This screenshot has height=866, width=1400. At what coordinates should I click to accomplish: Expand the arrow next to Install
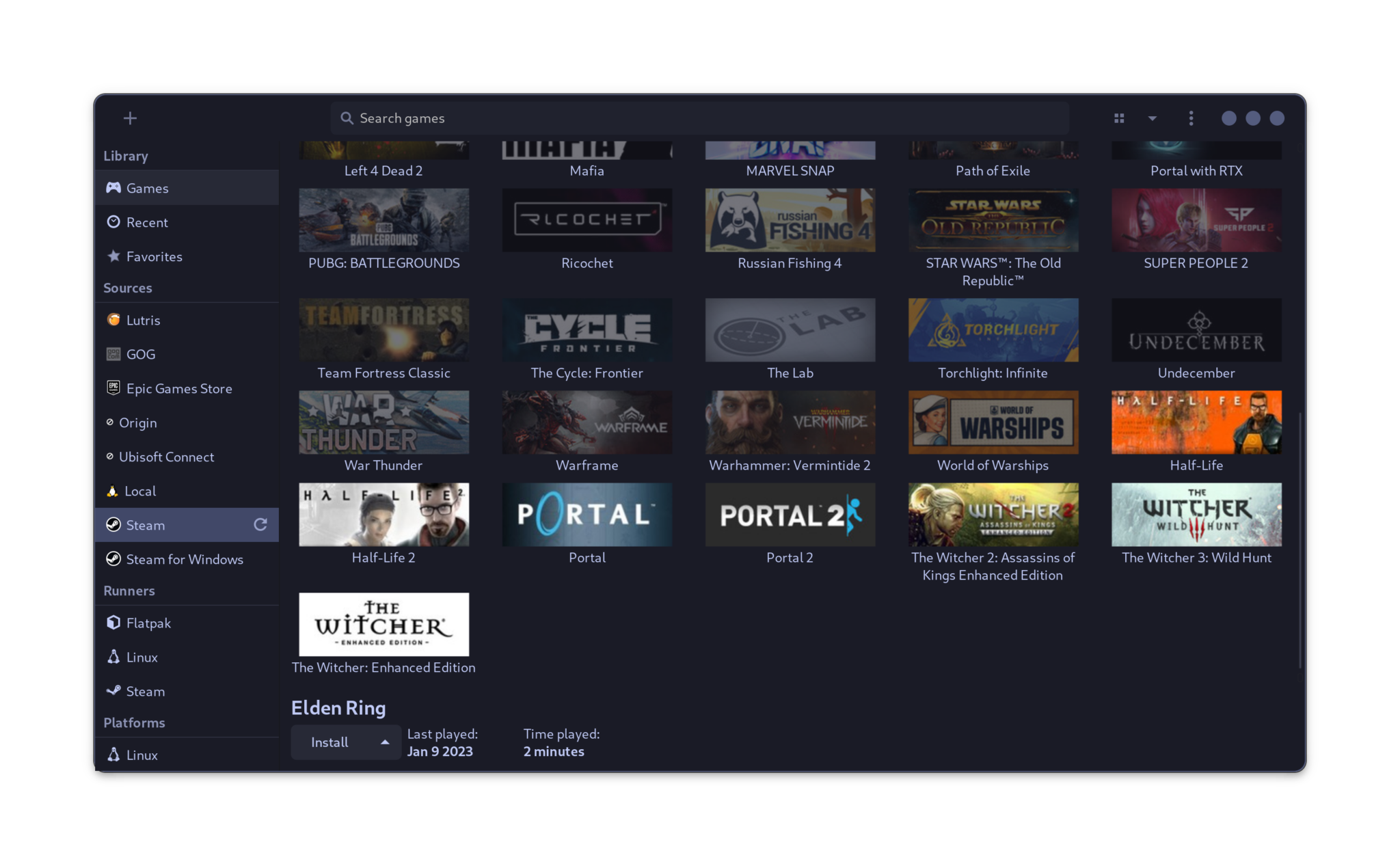(385, 742)
